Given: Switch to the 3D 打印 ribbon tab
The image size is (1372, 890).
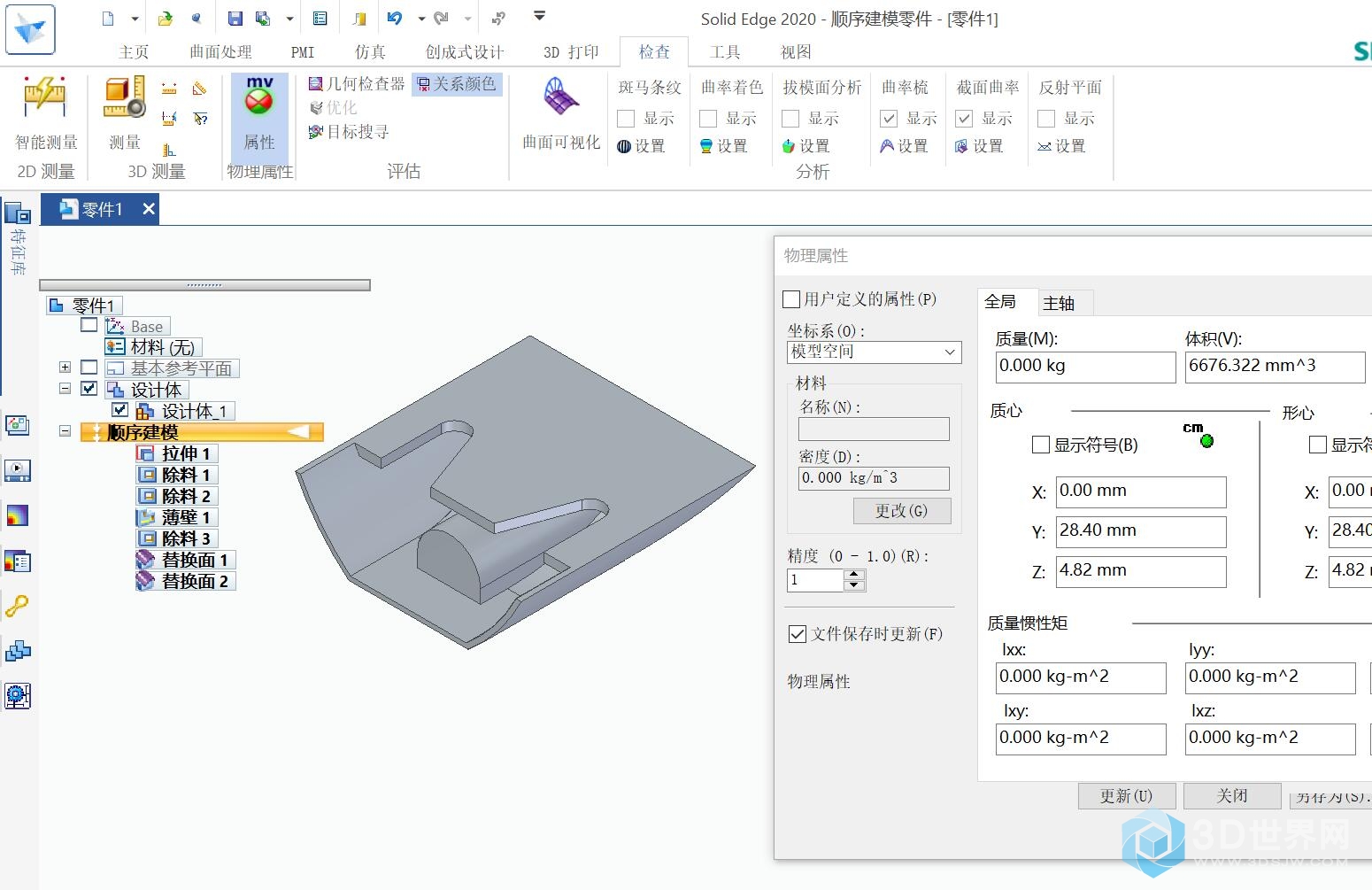Looking at the screenshot, I should click(x=571, y=52).
